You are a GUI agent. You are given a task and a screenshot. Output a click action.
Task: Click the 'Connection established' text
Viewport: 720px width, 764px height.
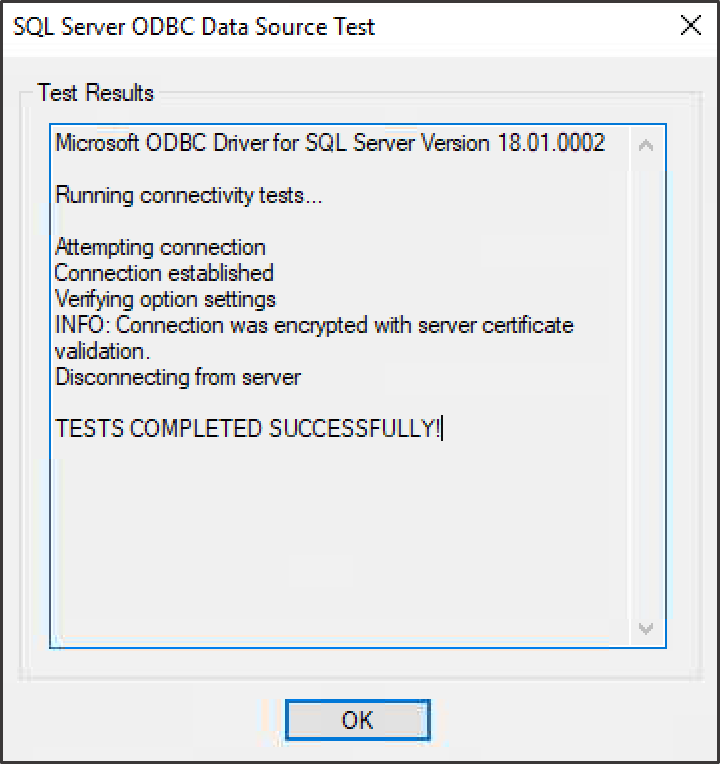pos(164,273)
